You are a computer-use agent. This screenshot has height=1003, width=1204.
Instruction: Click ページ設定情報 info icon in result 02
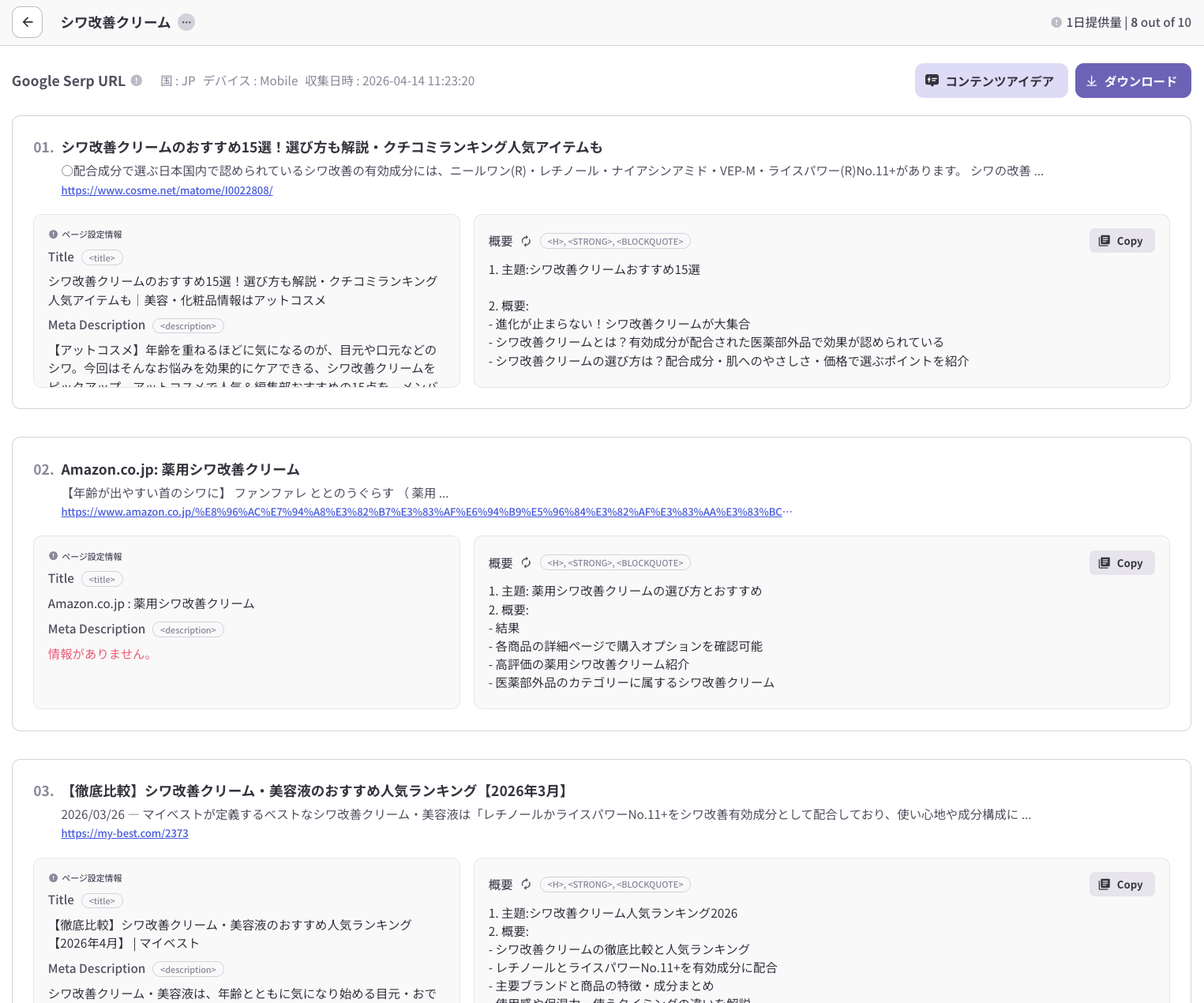(x=53, y=556)
